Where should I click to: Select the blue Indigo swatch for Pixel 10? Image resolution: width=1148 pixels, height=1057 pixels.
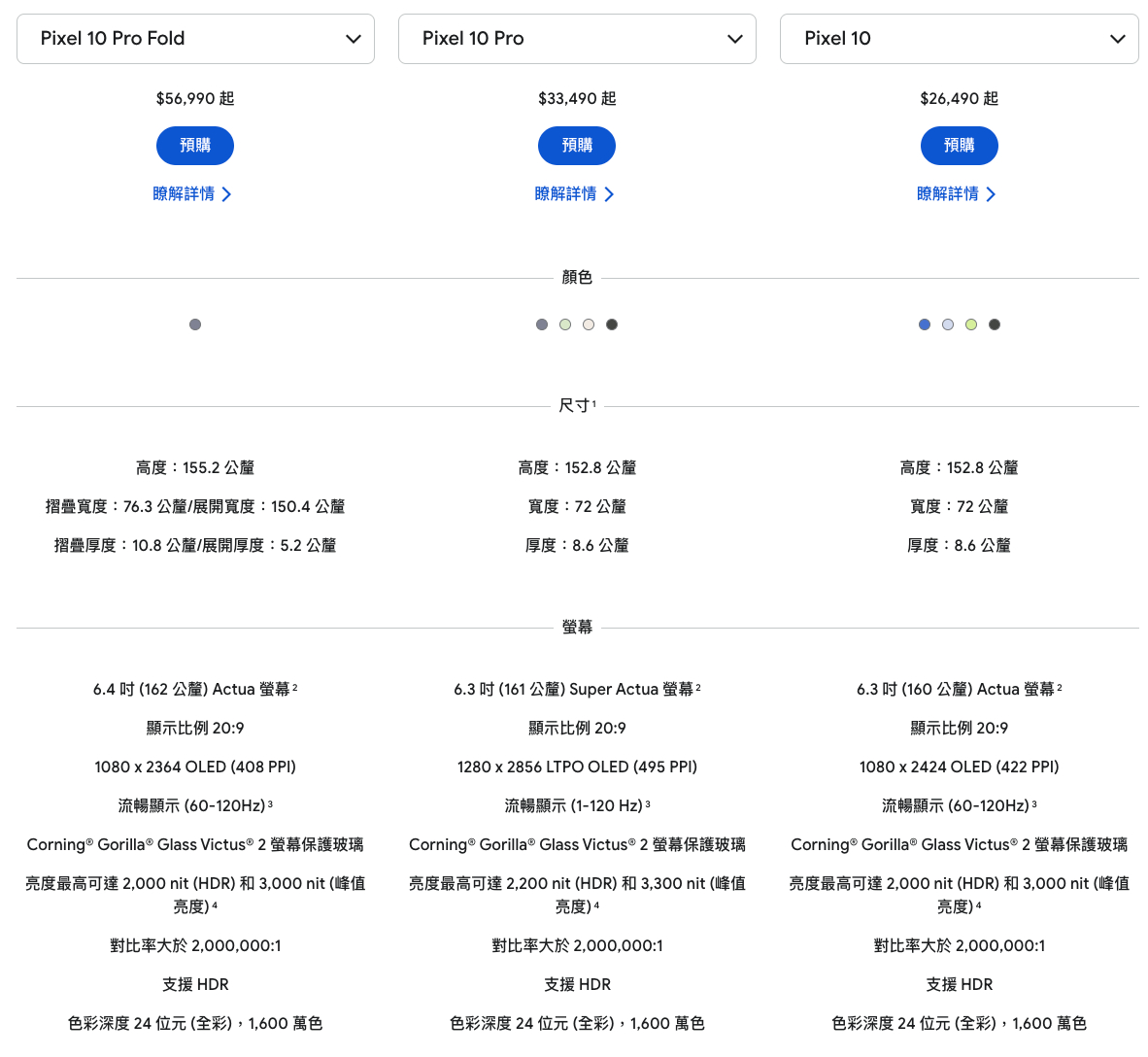click(925, 324)
